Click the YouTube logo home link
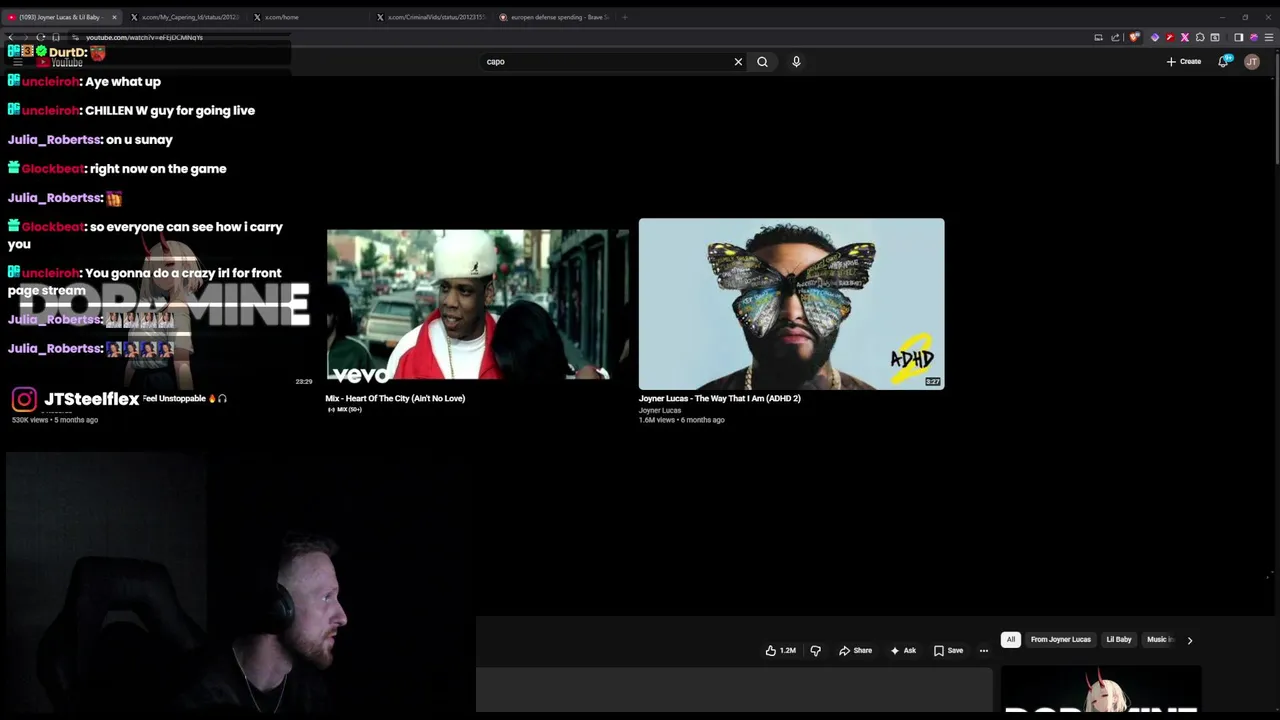The width and height of the screenshot is (1280, 720). [60, 62]
